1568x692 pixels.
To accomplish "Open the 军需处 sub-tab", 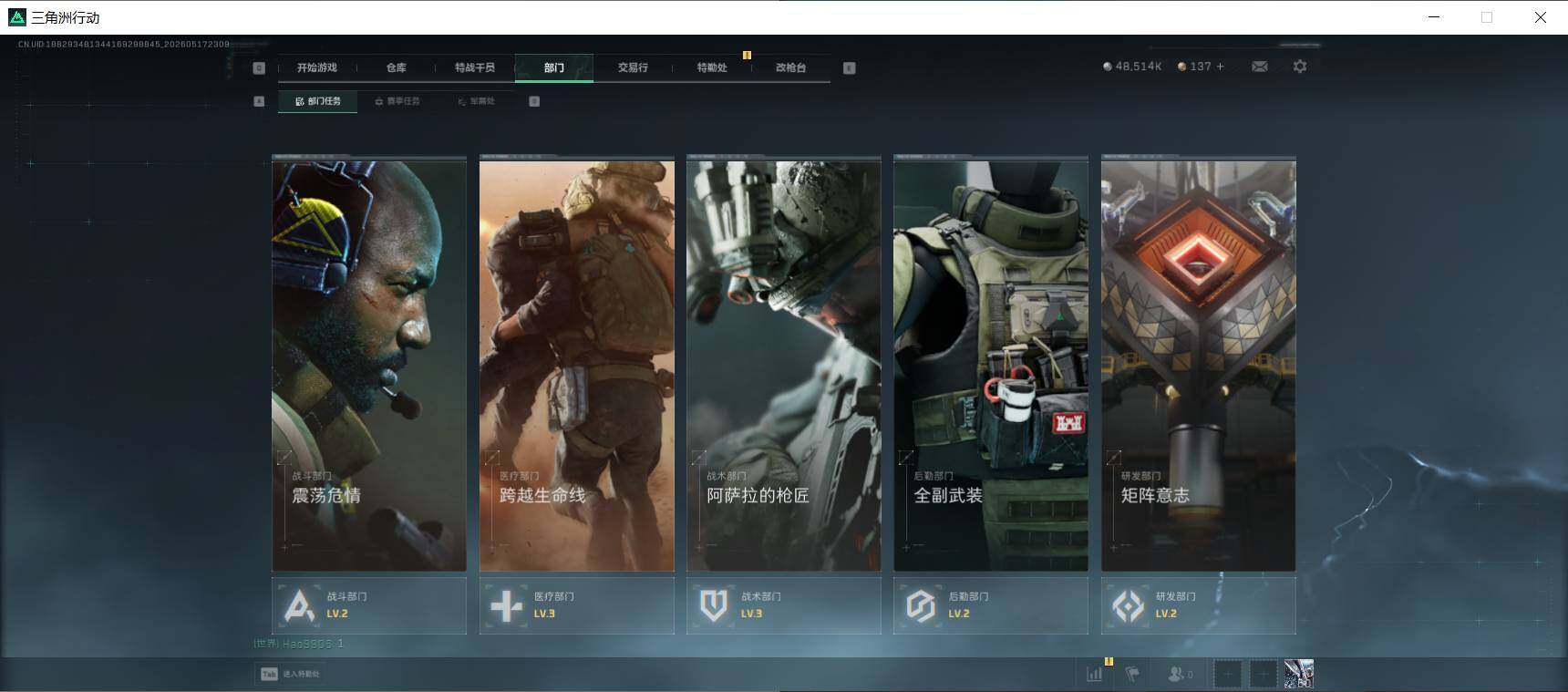I will point(477,101).
